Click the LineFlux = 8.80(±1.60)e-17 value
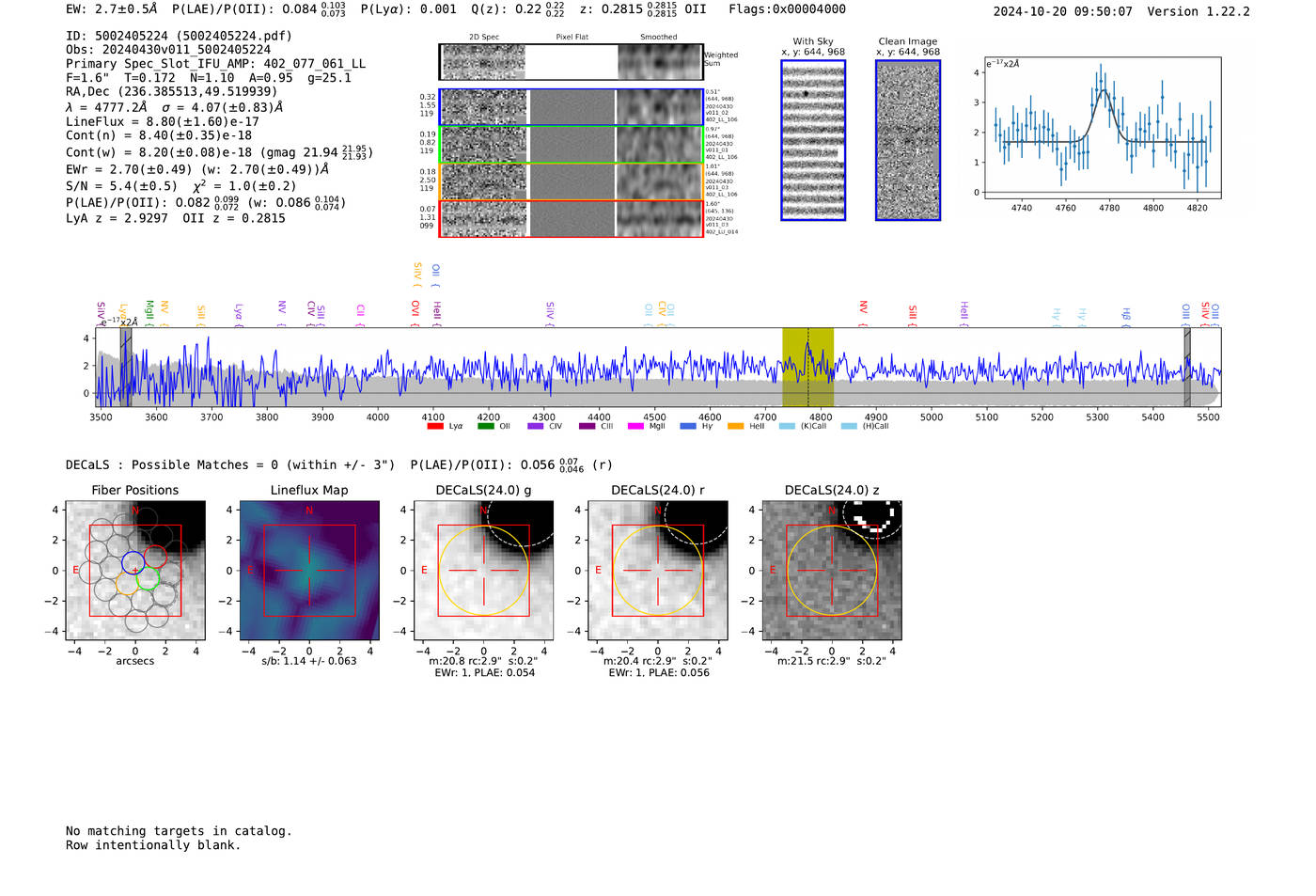 tap(162, 121)
